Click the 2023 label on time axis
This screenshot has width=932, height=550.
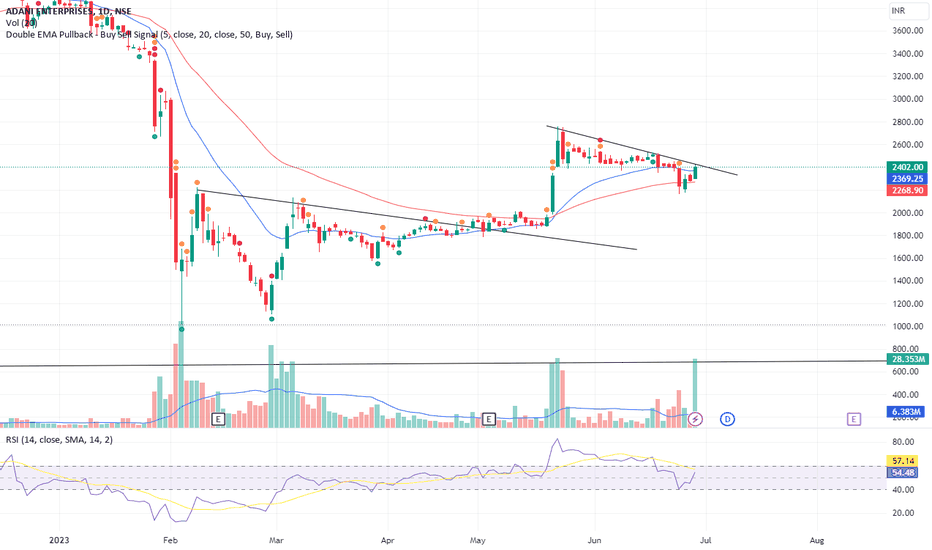coord(59,540)
